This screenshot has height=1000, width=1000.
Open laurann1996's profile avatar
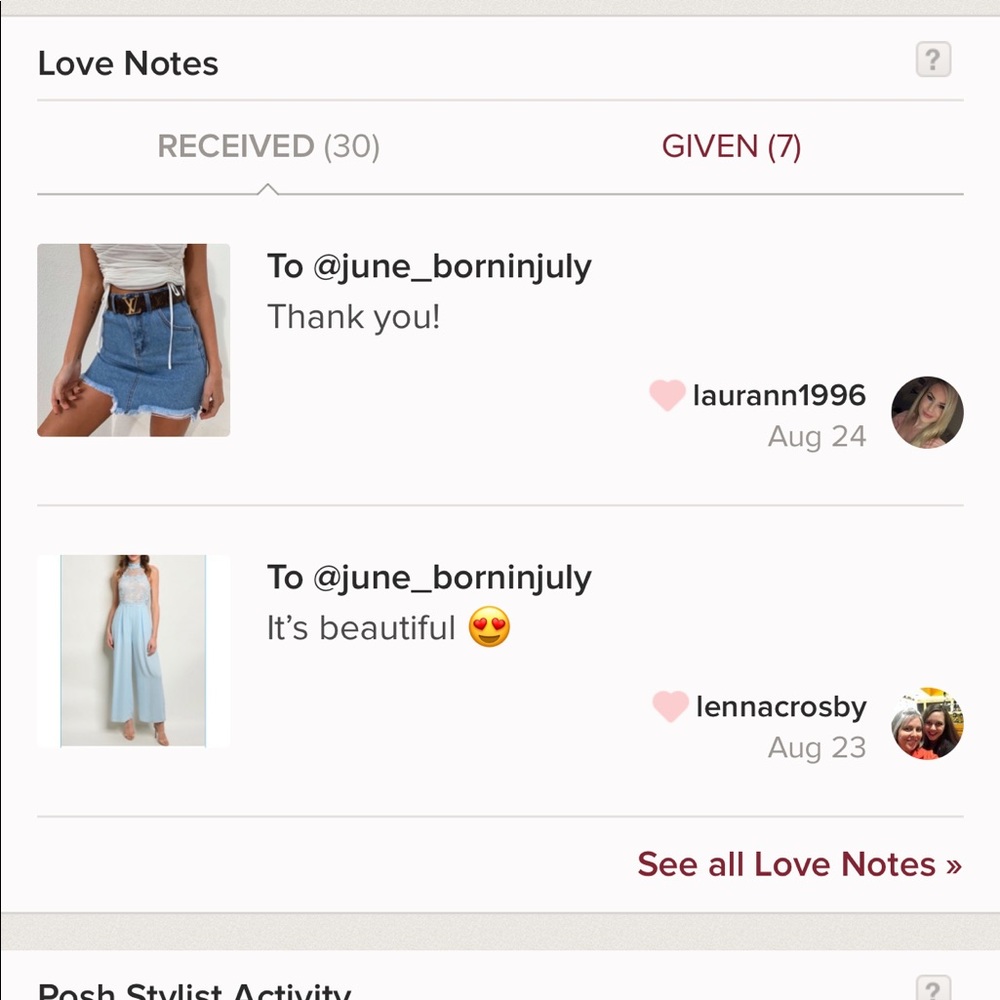tap(927, 412)
